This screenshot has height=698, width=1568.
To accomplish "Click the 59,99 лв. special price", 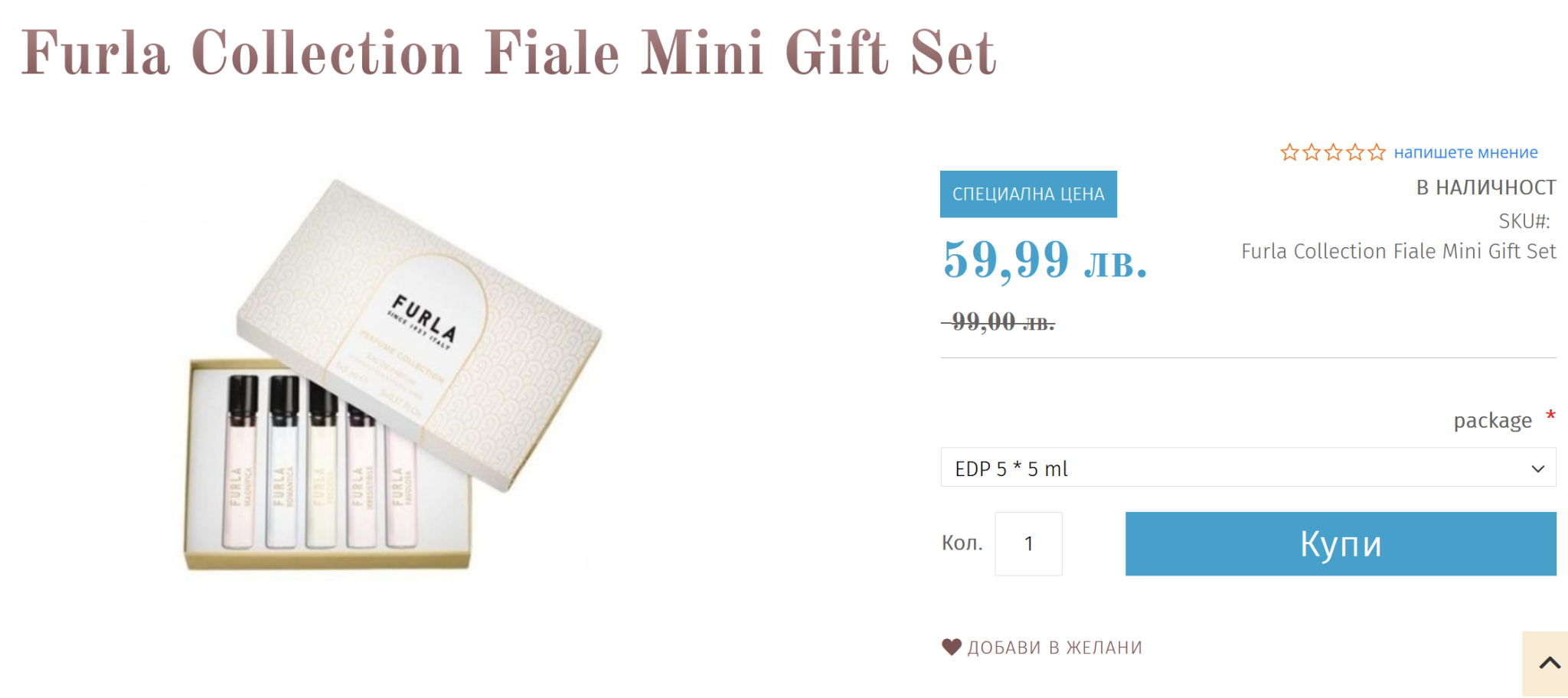I will 1045,259.
